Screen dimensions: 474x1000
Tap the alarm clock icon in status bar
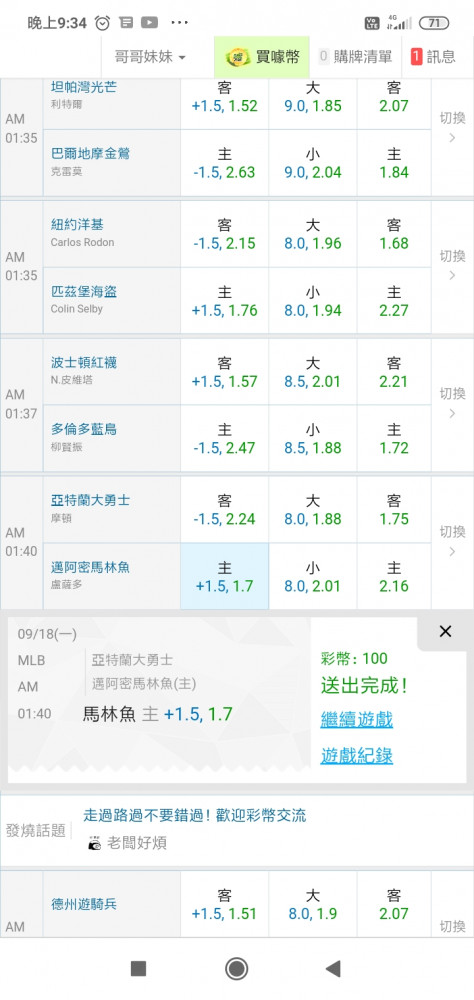pos(102,23)
